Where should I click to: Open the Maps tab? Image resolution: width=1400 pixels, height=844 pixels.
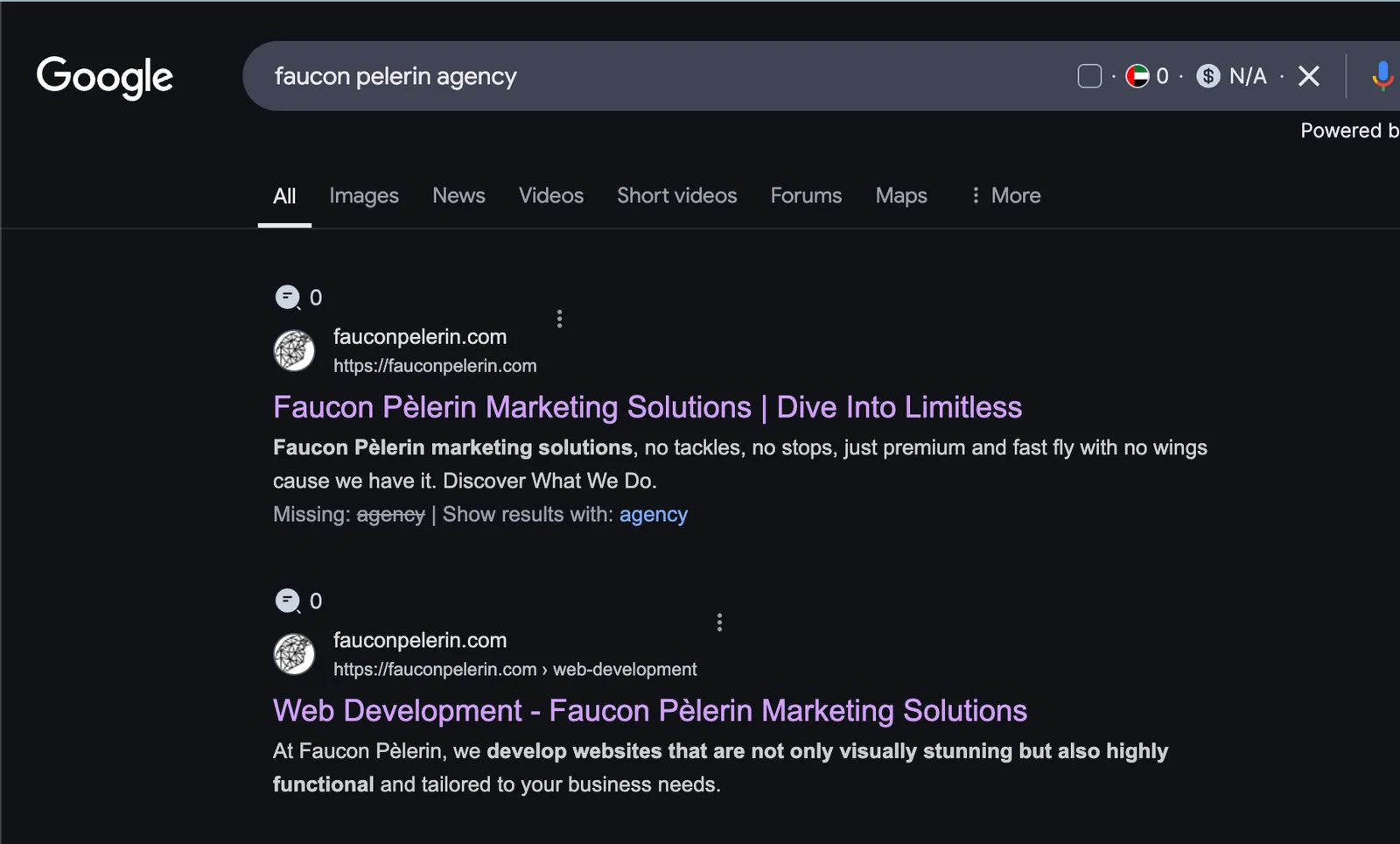[901, 195]
